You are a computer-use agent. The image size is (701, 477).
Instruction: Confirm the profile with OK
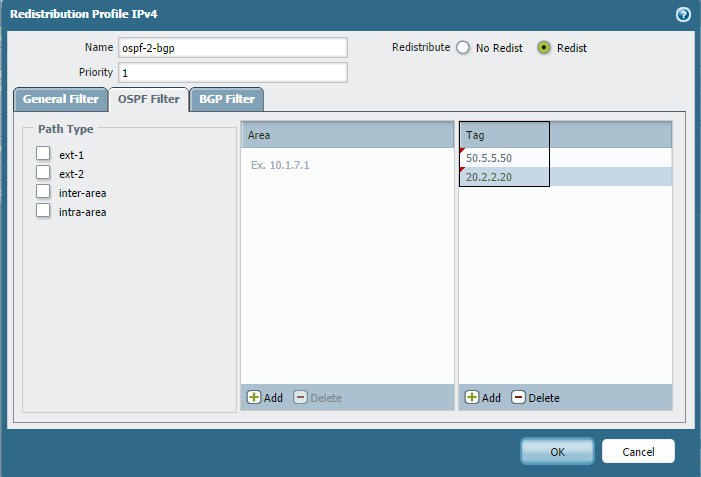(x=557, y=452)
